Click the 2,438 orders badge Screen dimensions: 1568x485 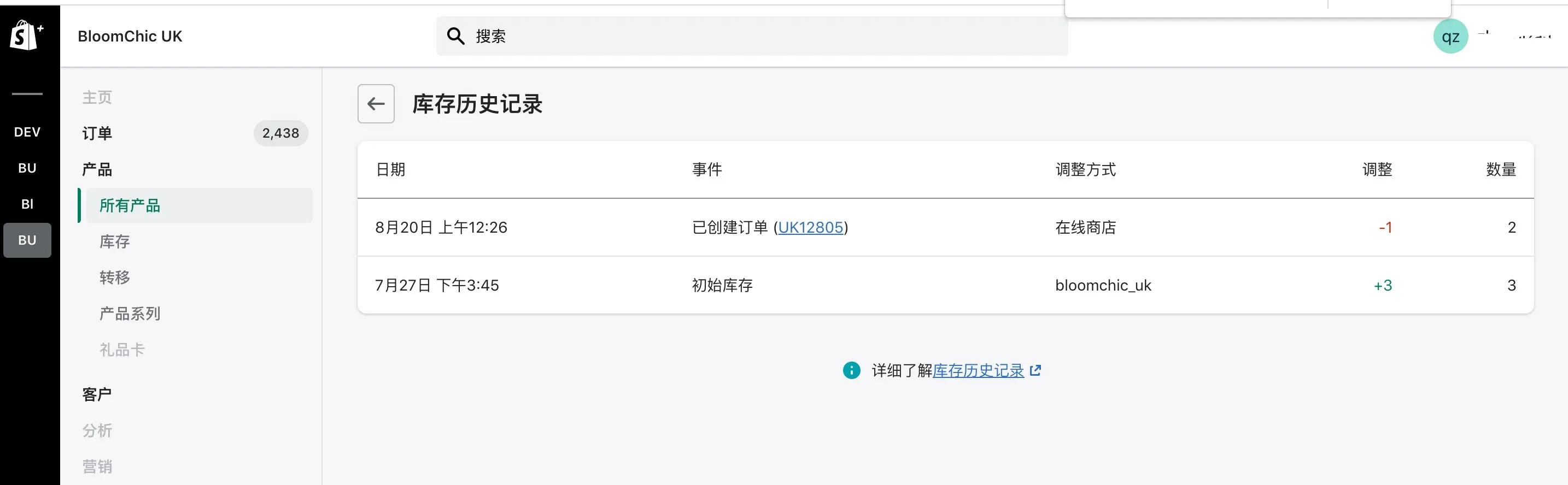click(x=280, y=133)
